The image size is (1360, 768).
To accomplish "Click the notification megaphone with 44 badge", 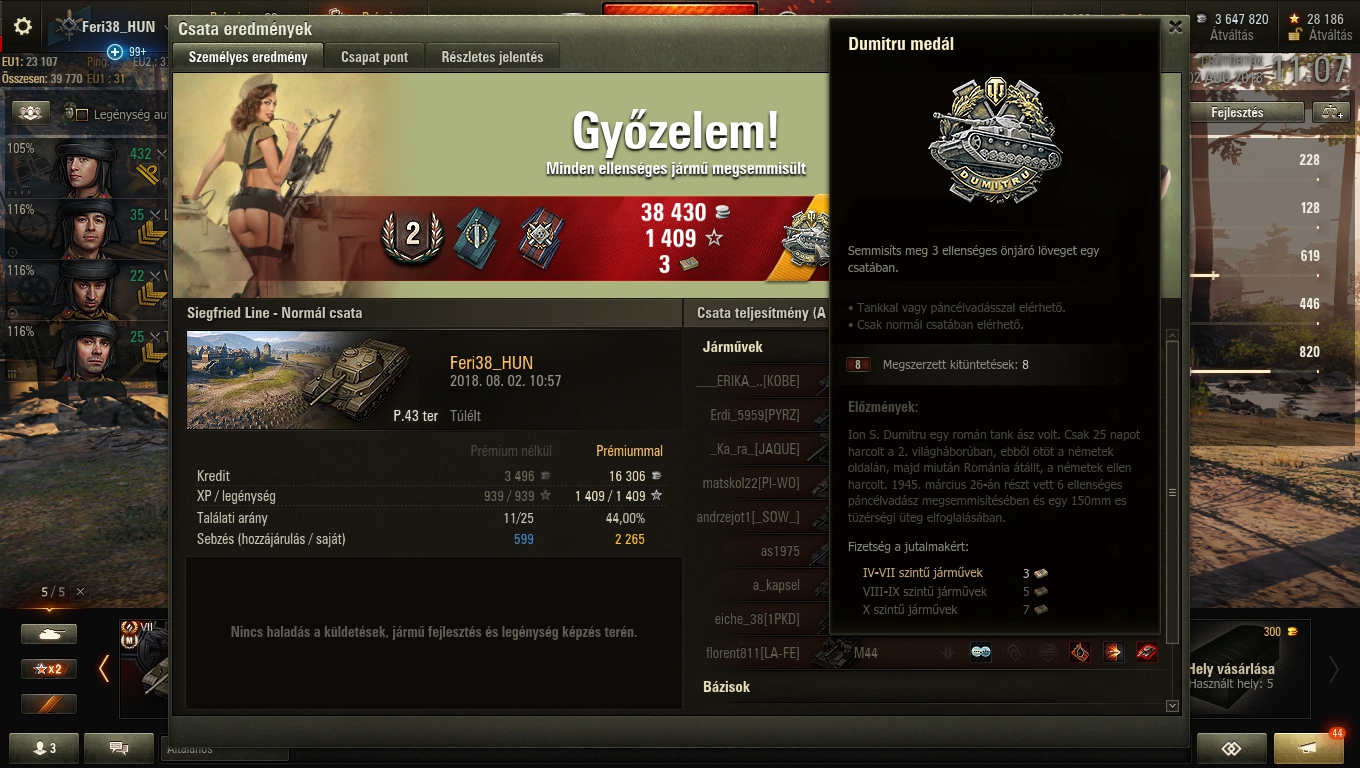I will click(x=1308, y=748).
